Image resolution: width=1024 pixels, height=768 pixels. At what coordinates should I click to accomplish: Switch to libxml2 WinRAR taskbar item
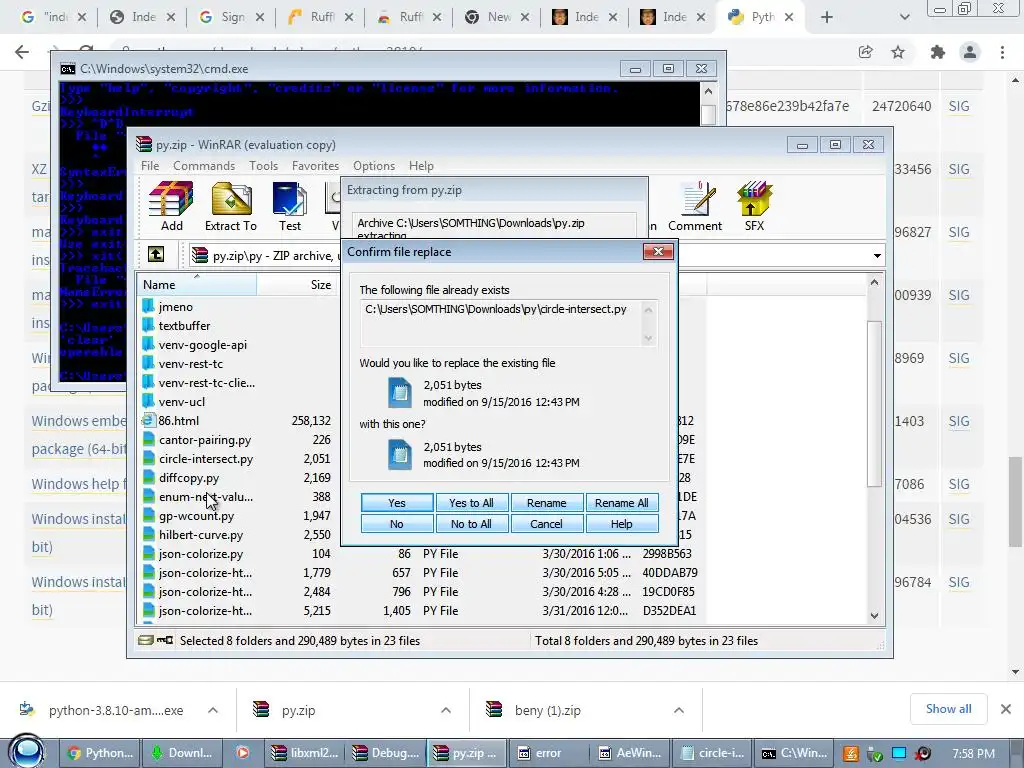305,752
